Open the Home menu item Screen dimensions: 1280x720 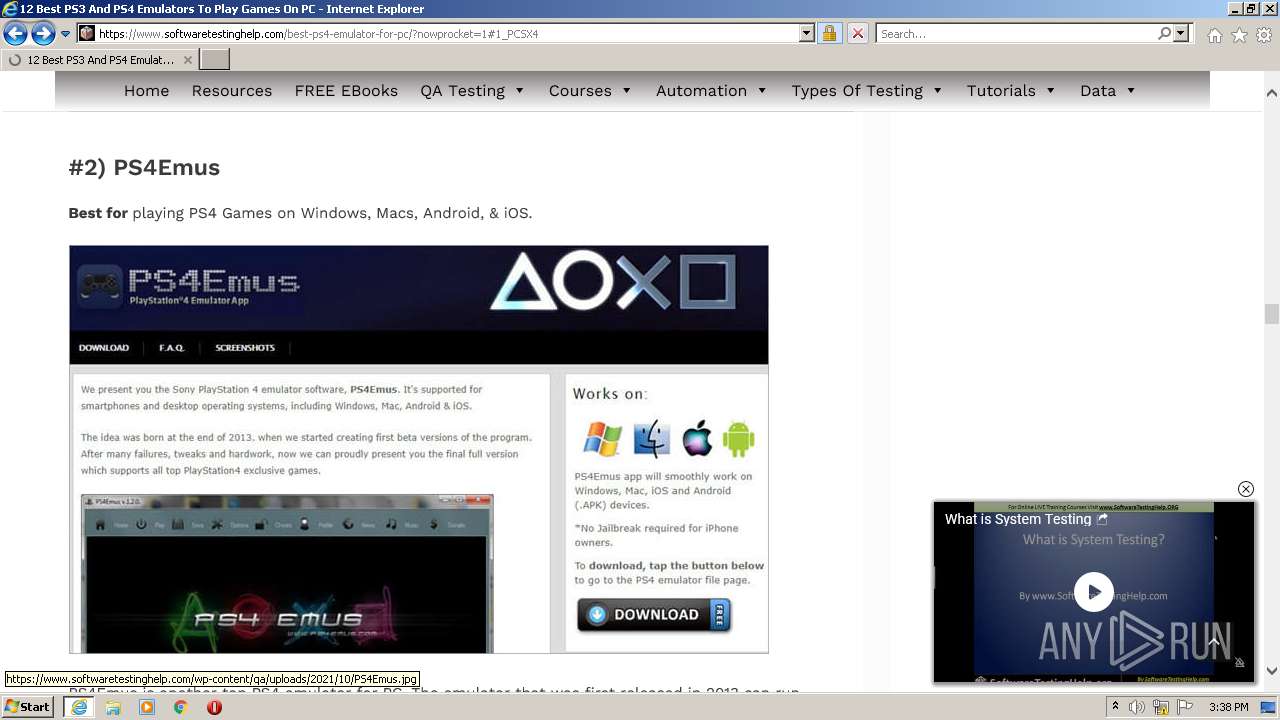click(x=146, y=90)
